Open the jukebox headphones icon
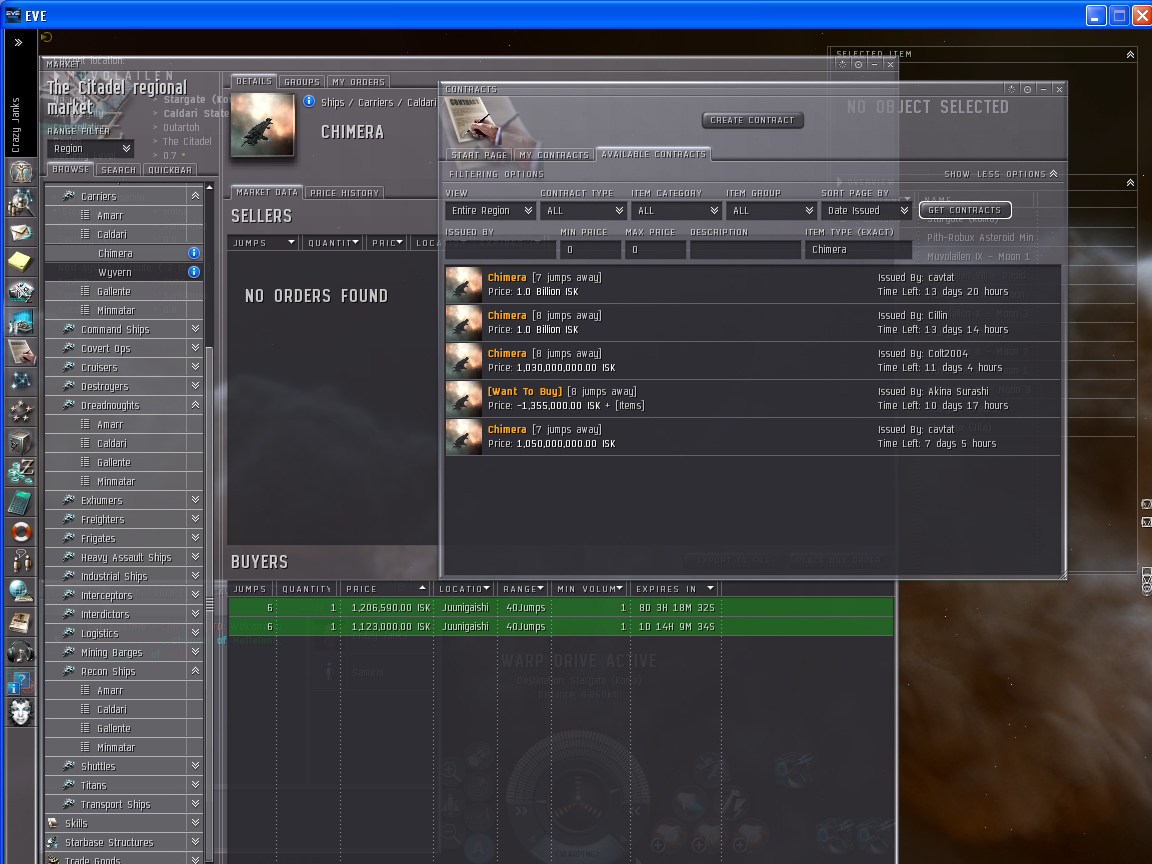The image size is (1152, 864). tap(21, 652)
